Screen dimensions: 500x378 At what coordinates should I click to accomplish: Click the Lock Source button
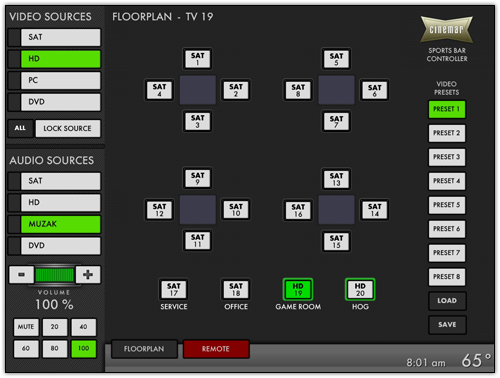tap(68, 128)
